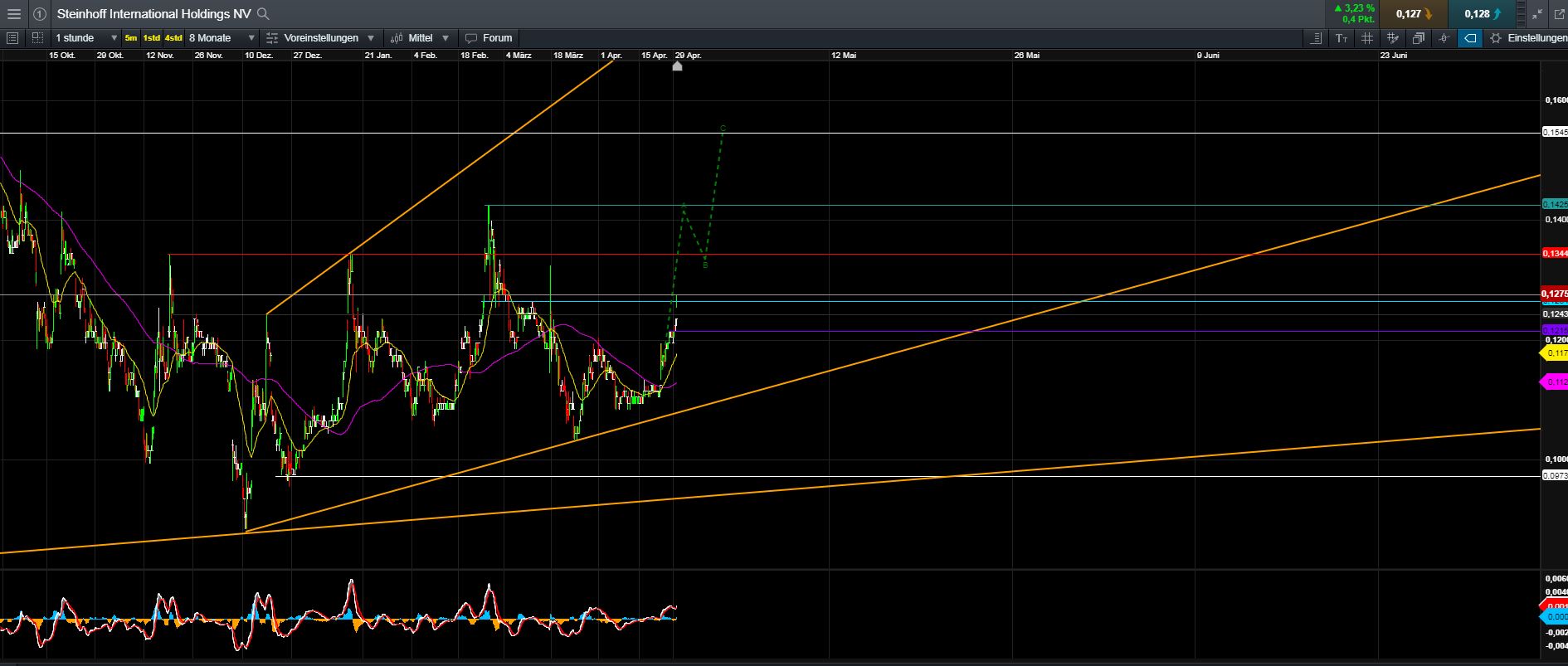
Task: Click the grid with pencil drawing icon
Action: 1393,38
